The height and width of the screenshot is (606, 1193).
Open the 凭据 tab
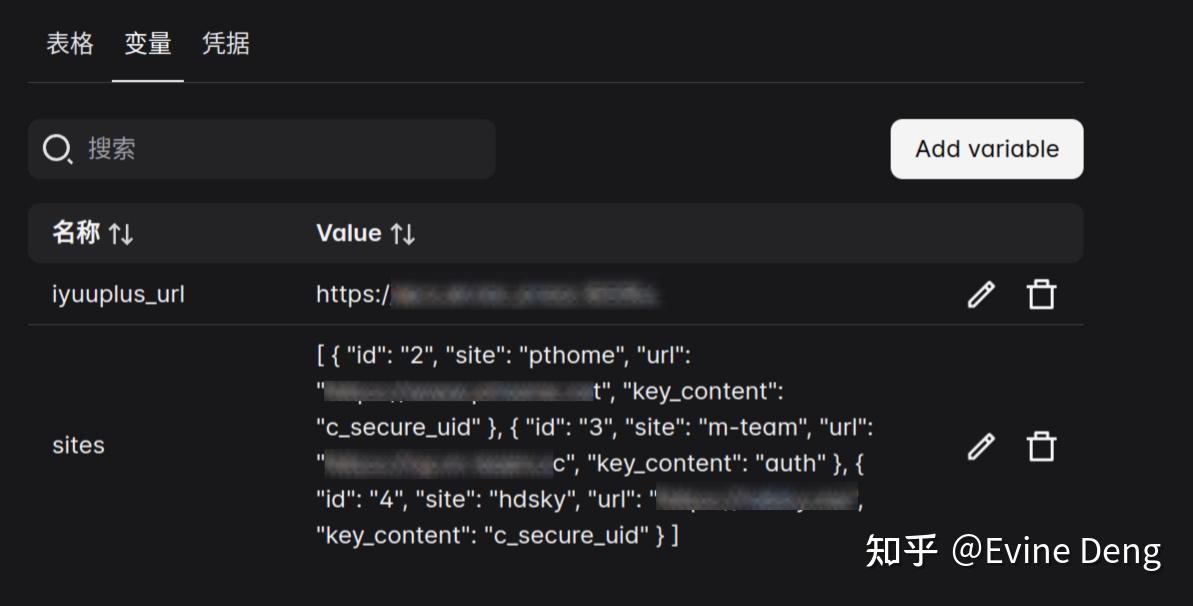(226, 44)
